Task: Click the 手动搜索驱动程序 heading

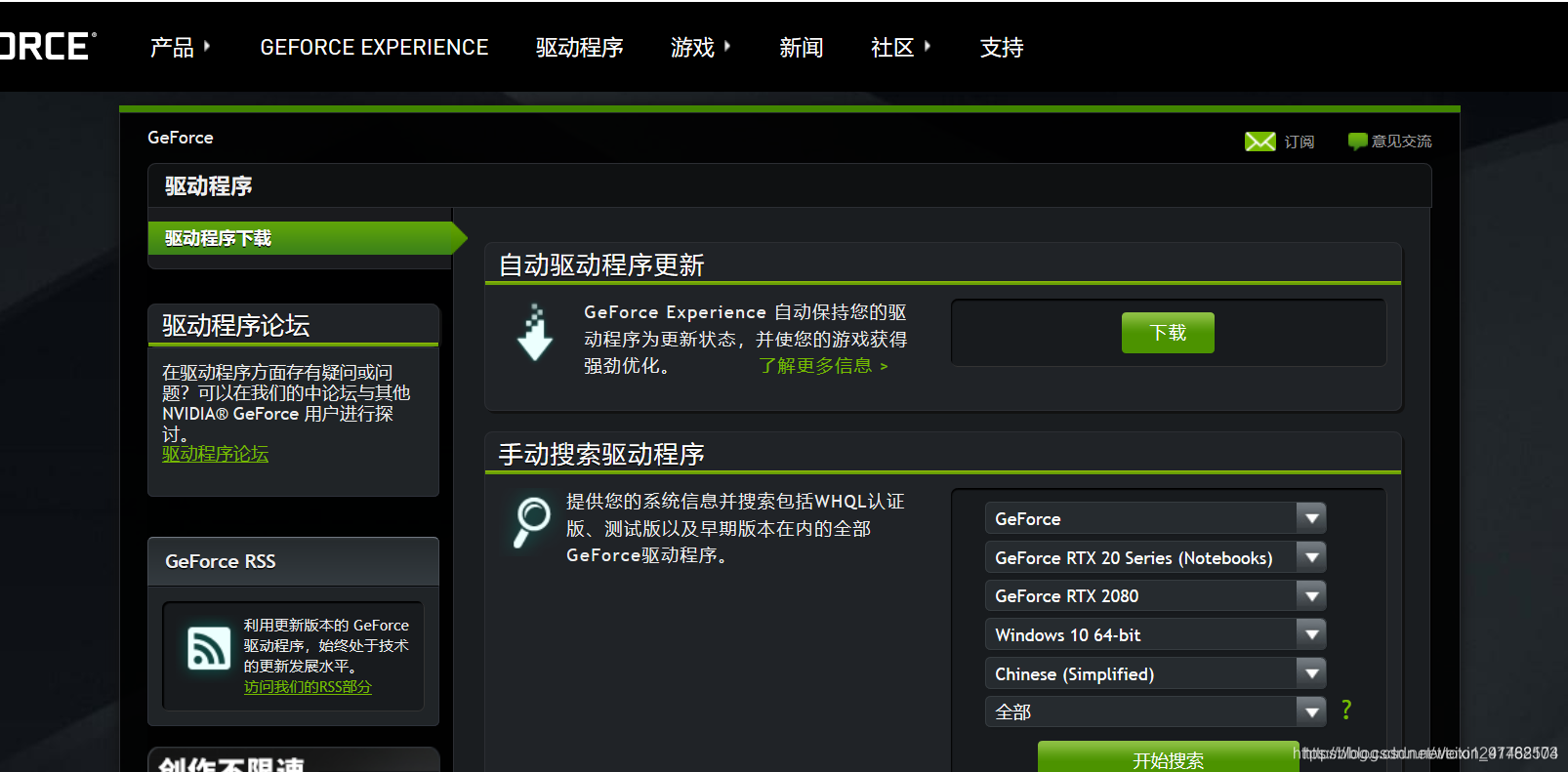Action: (601, 454)
